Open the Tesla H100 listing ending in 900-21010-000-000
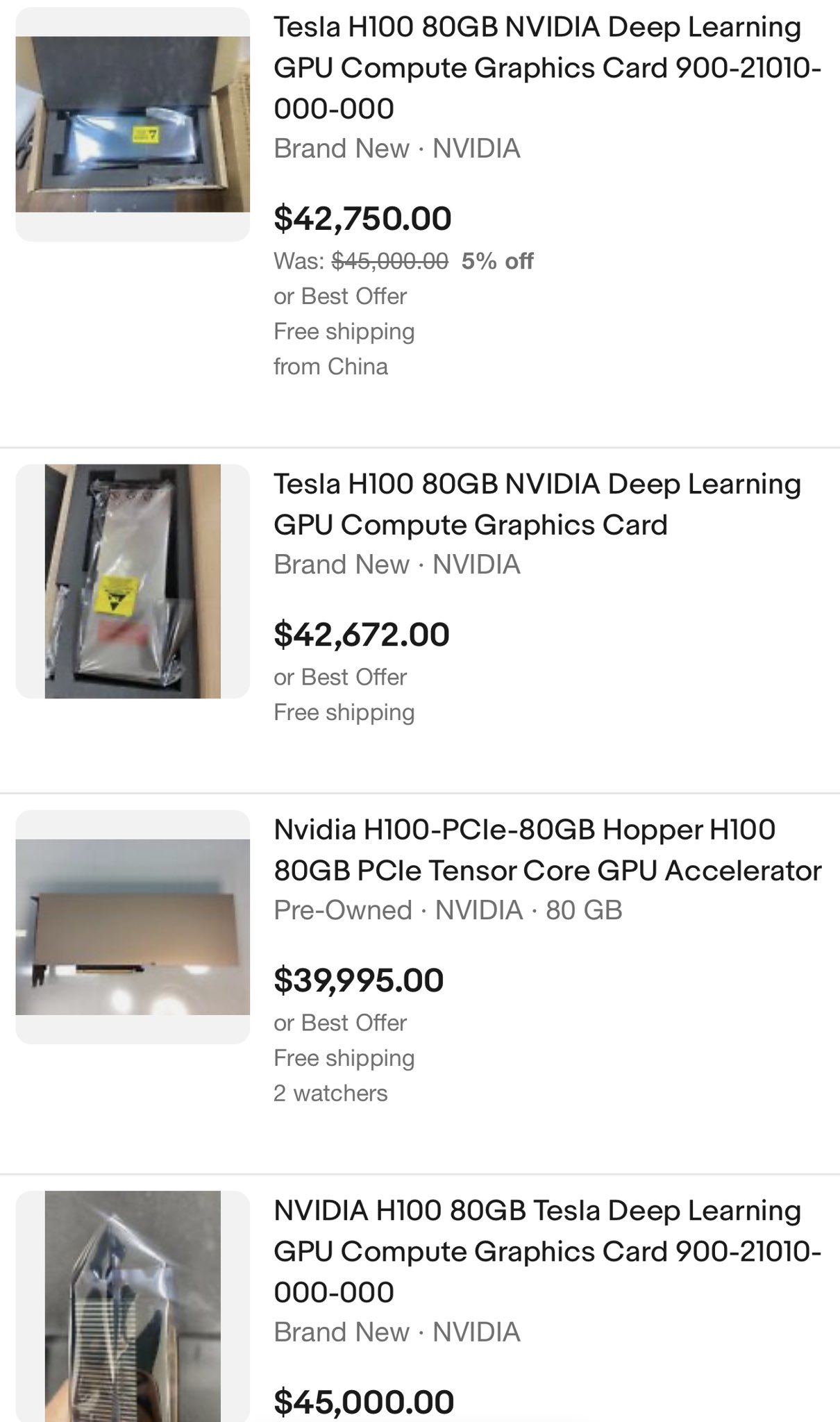Image resolution: width=840 pixels, height=1422 pixels. click(547, 68)
